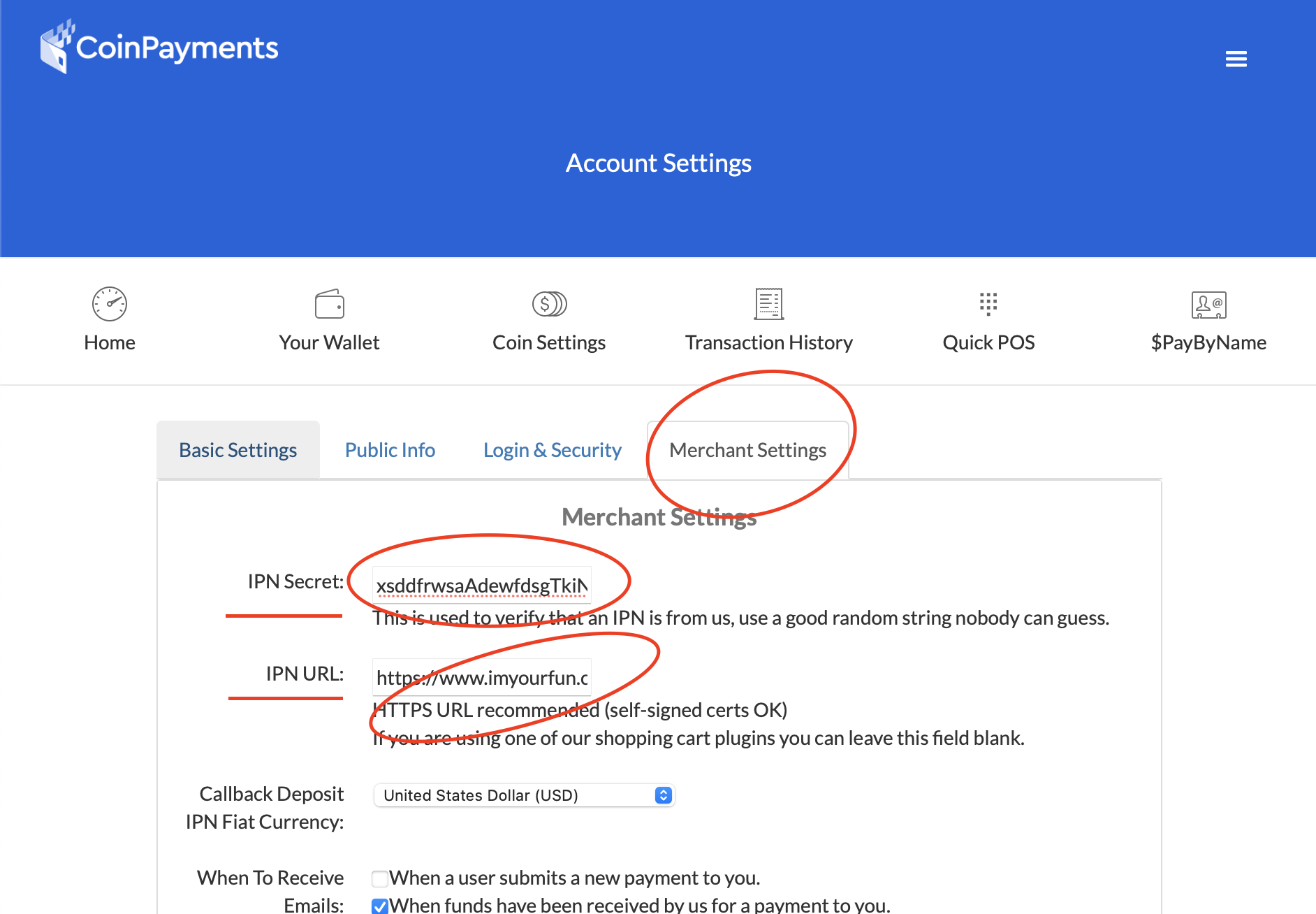The image size is (1316, 914).
Task: Uncheck funds received email checkbox
Action: [x=380, y=906]
